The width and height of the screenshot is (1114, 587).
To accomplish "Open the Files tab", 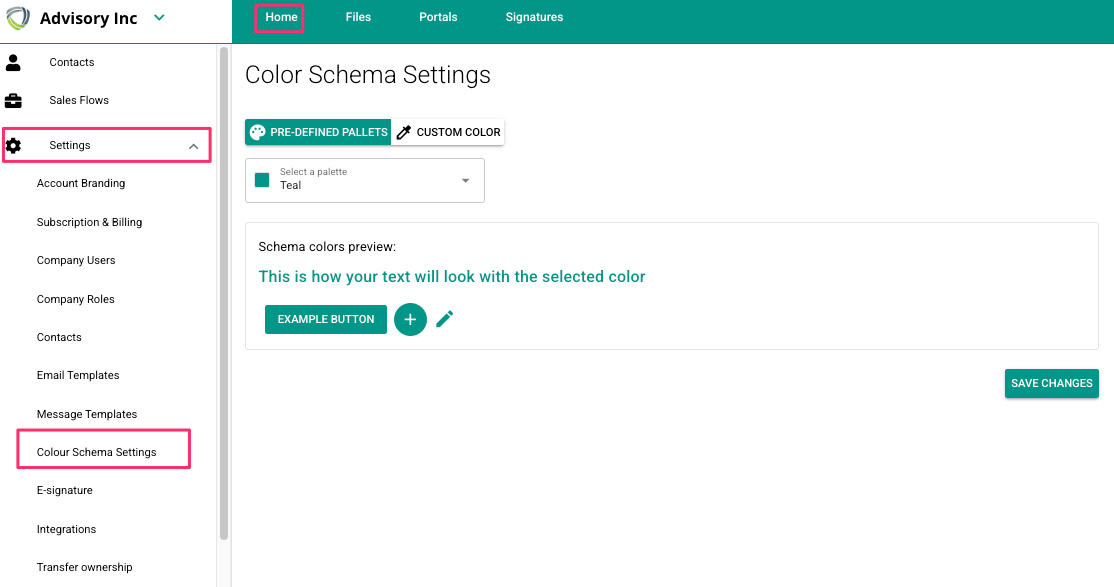I will [358, 17].
